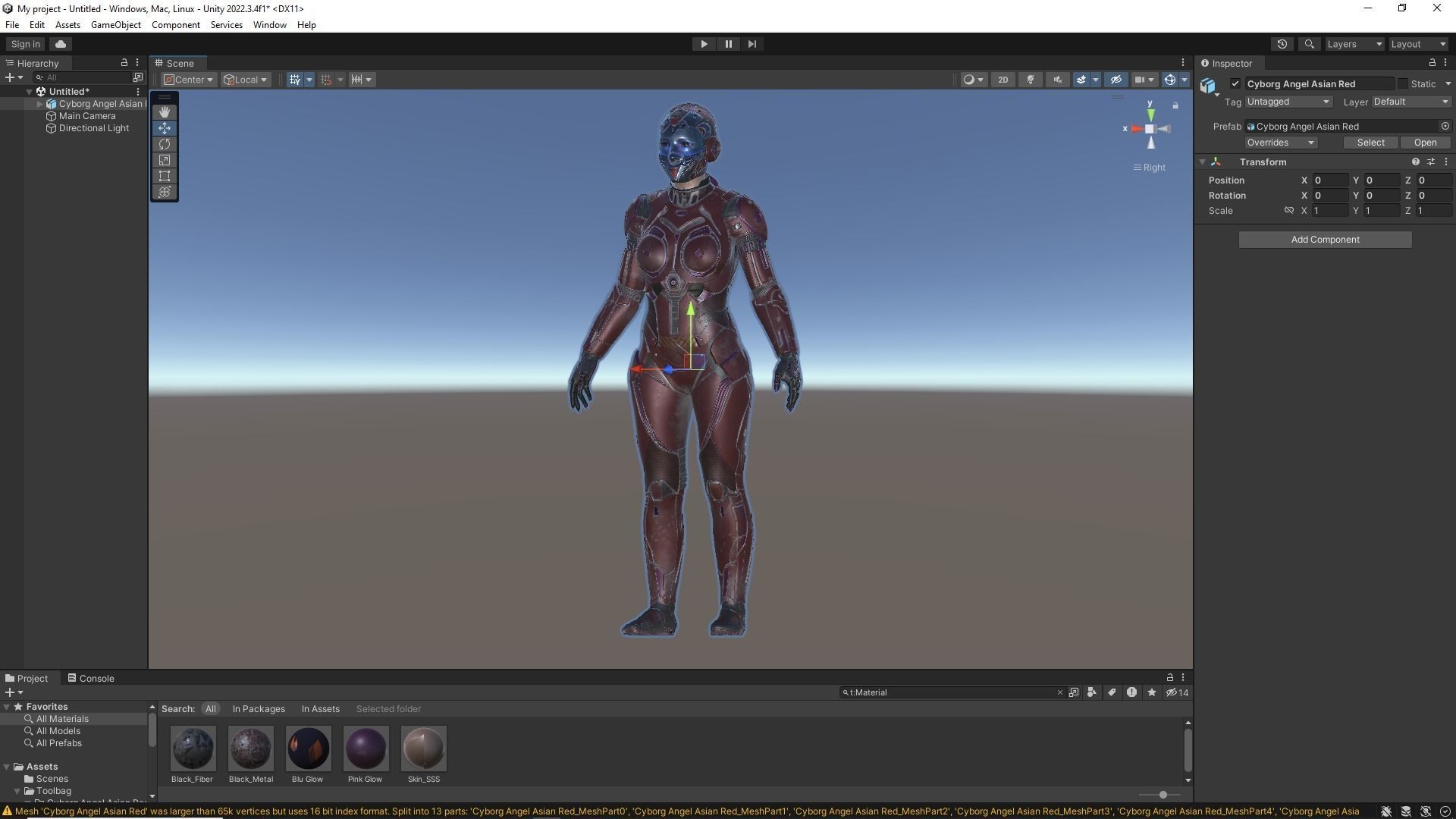Toggle 2D view mode
This screenshot has height=819, width=1456.
pyautogui.click(x=1003, y=80)
